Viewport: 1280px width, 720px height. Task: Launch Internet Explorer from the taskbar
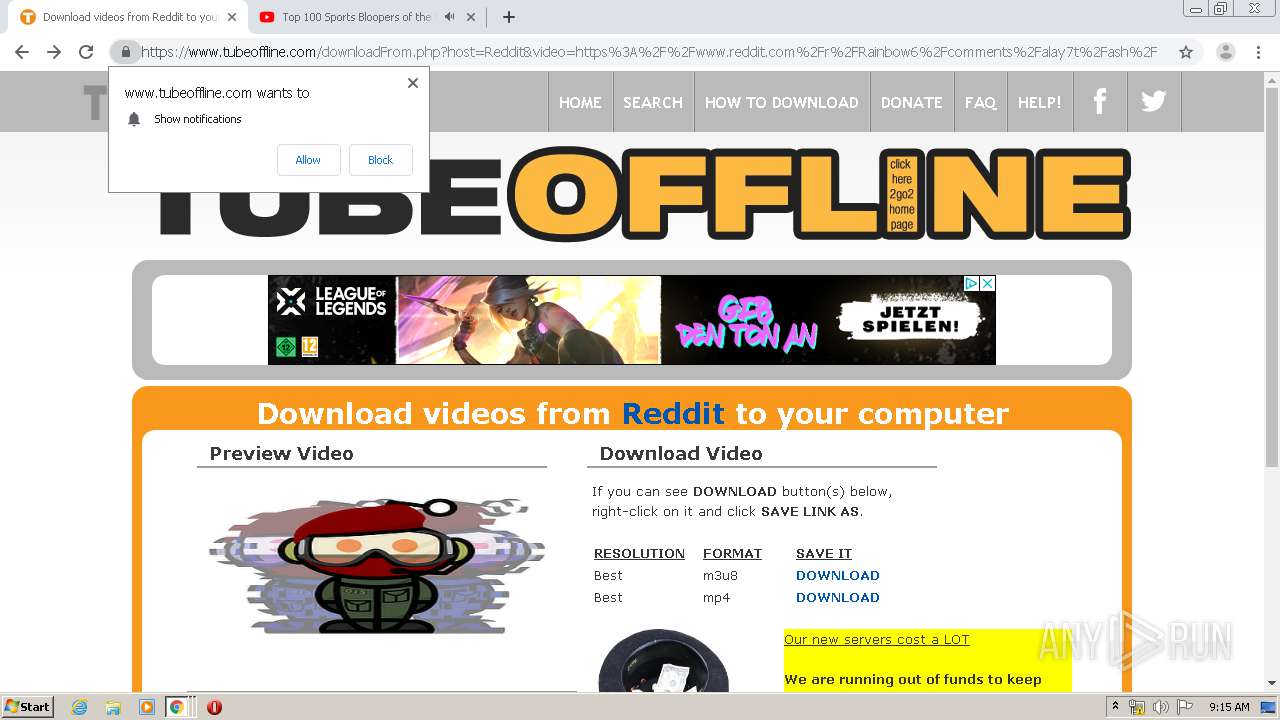coord(79,707)
